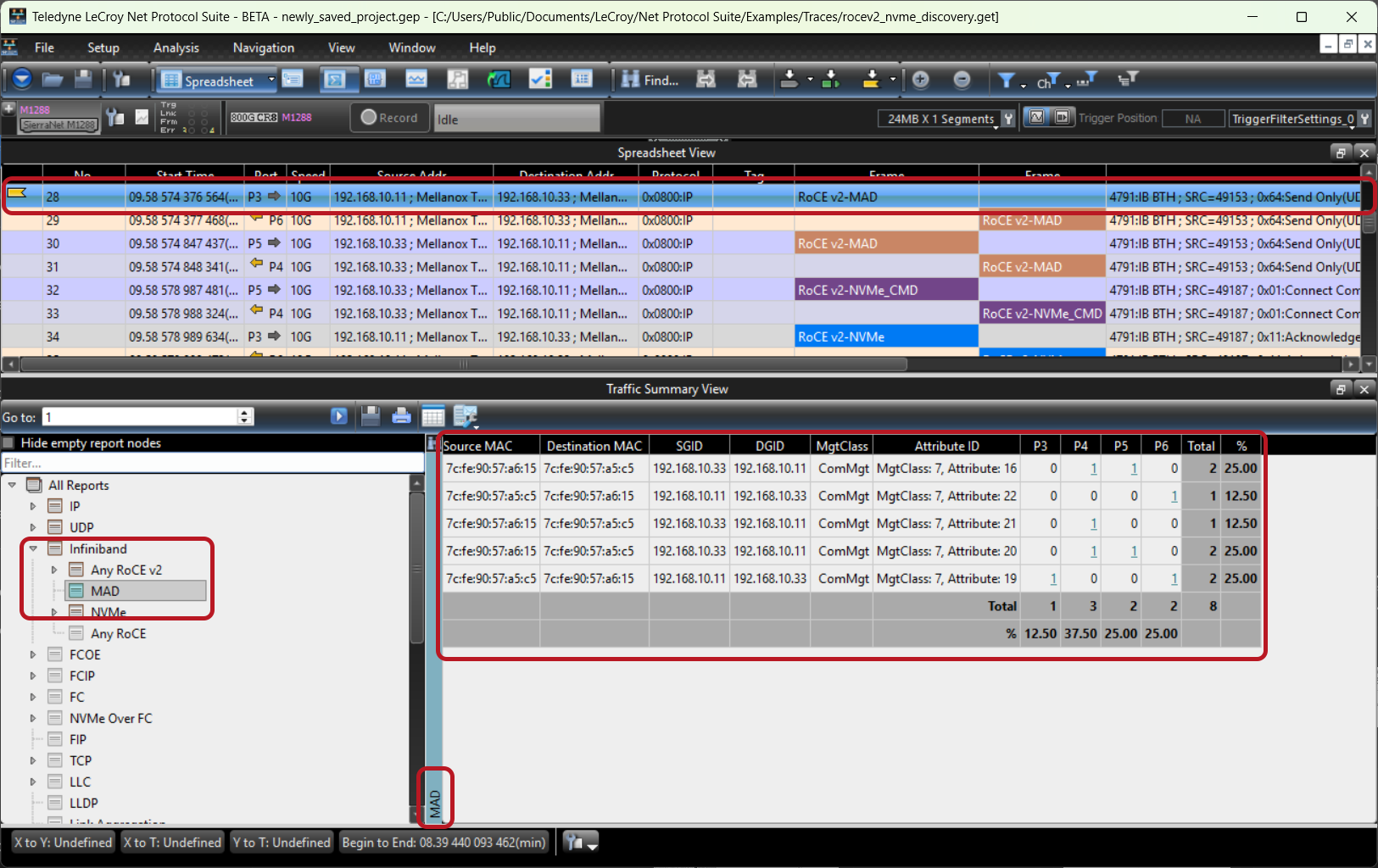Open the Analysis menu
1378x868 pixels.
coord(176,47)
